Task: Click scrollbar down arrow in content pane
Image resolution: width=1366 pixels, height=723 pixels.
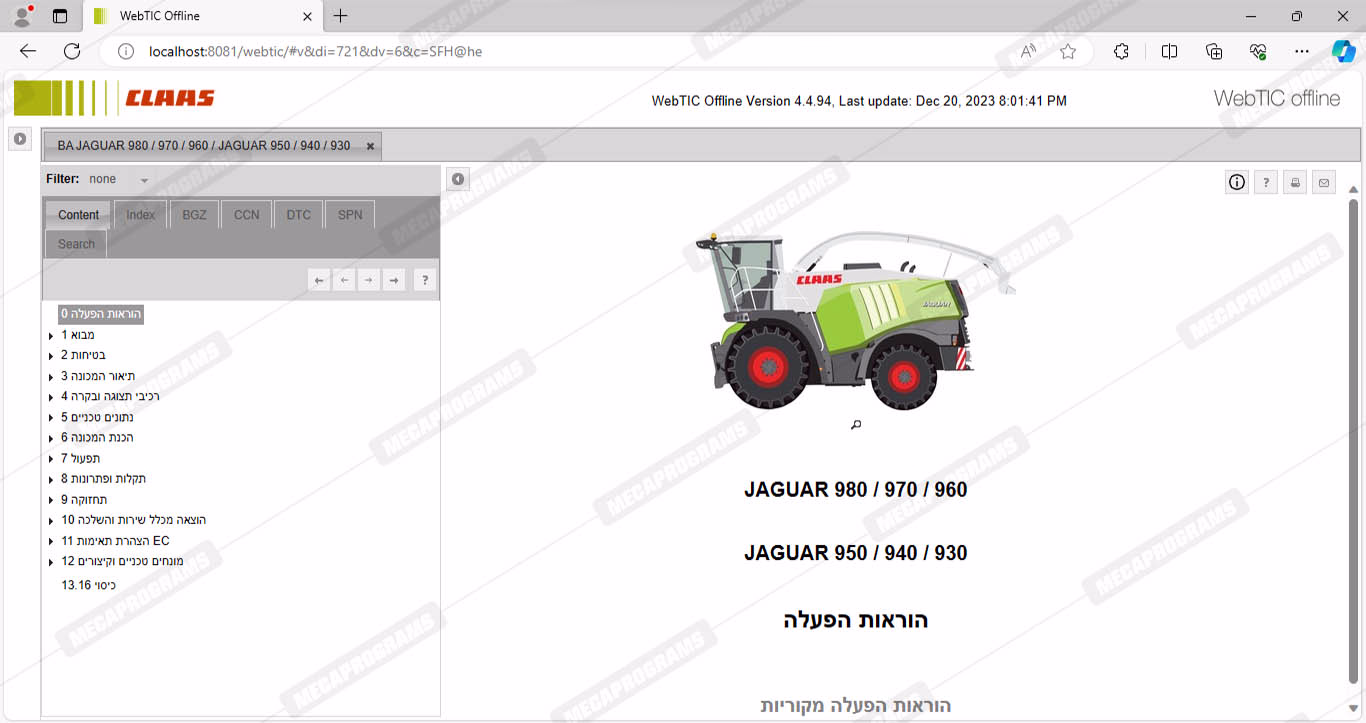Action: tap(1353, 709)
